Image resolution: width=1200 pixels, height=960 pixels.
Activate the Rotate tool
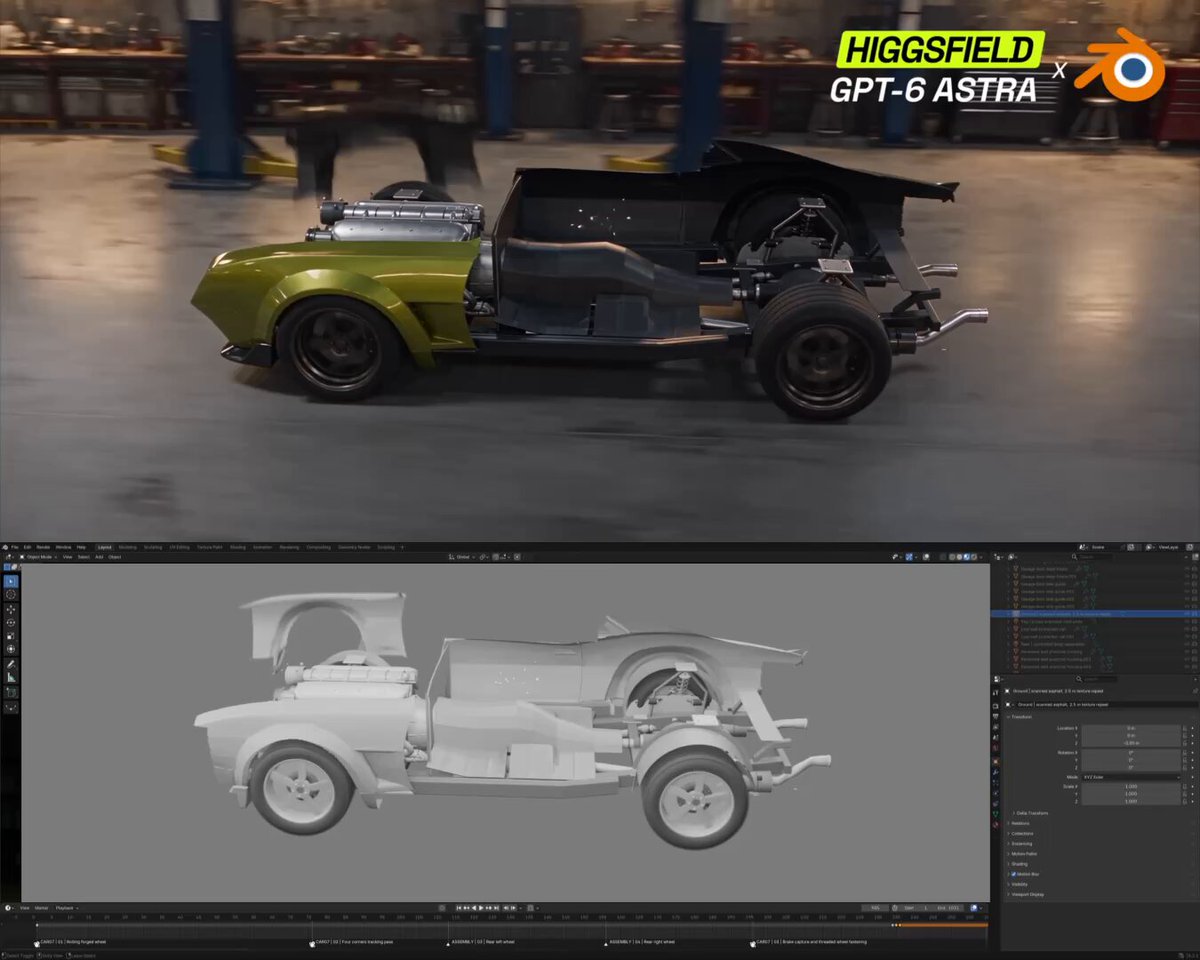click(11, 622)
